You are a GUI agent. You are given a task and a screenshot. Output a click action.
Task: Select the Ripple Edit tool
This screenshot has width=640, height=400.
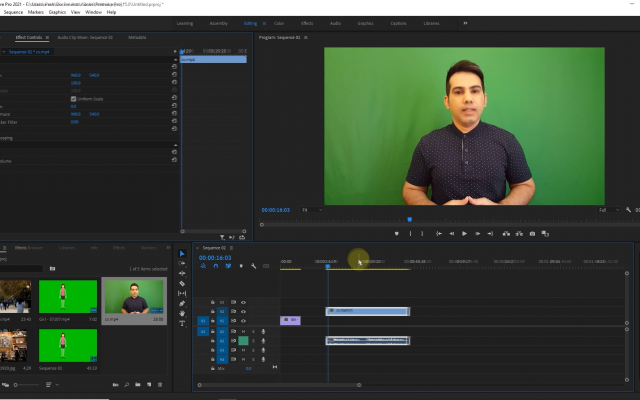click(x=182, y=273)
